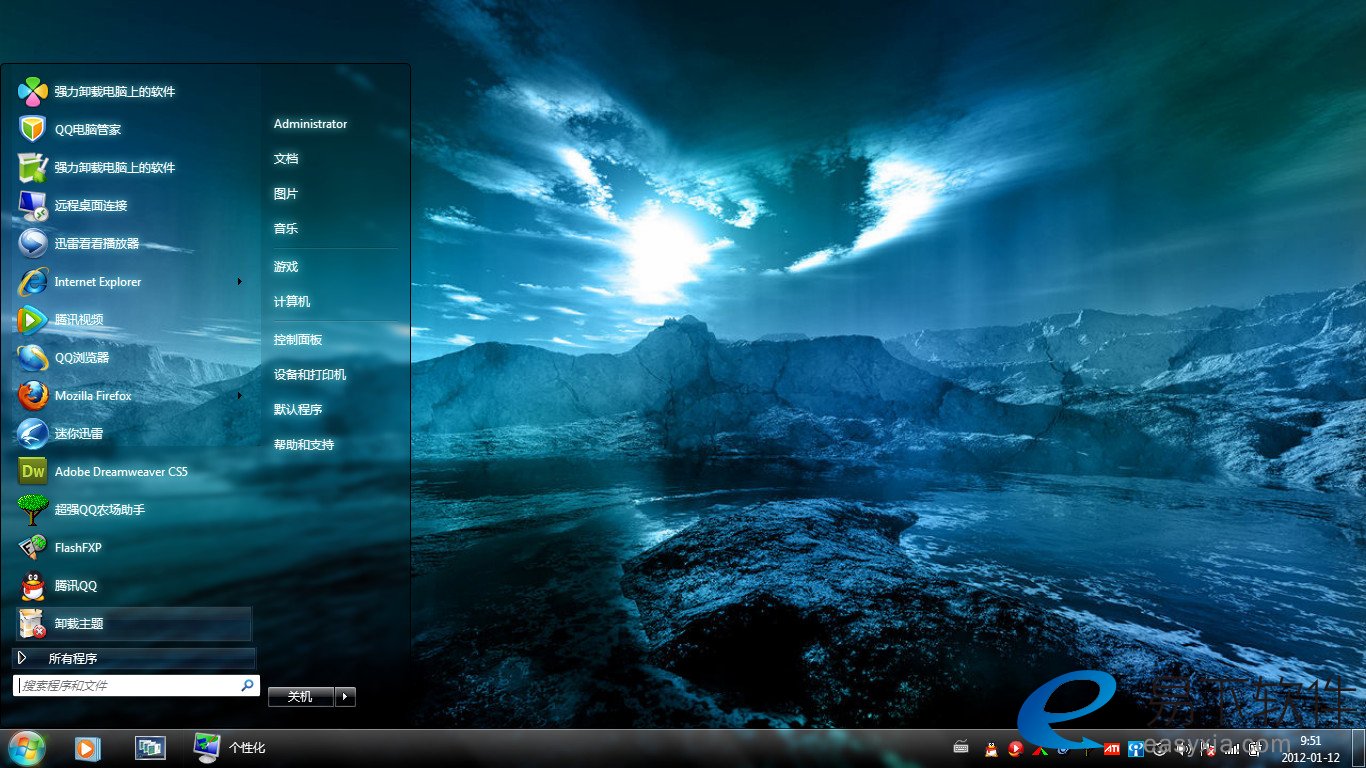Screen dimensions: 1366x768
Task: Launch 腾讯视频 player
Action: [79, 320]
